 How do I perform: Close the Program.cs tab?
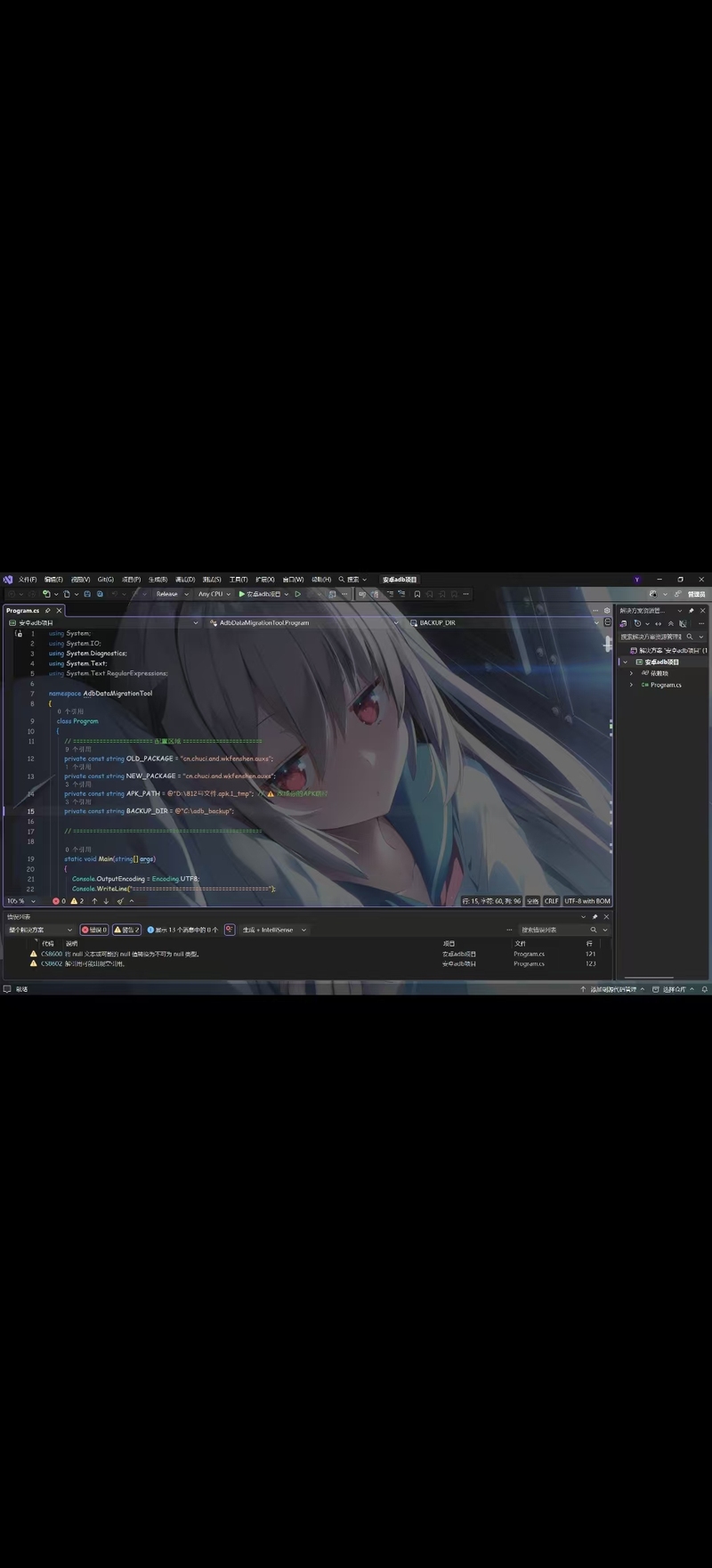pyautogui.click(x=60, y=611)
